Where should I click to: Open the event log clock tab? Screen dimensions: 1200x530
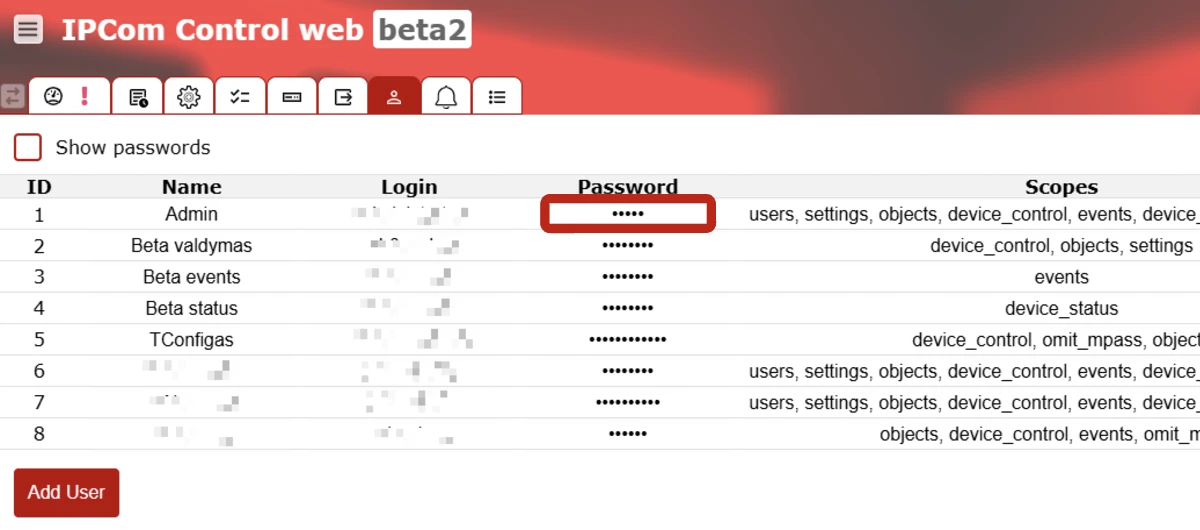tap(138, 97)
